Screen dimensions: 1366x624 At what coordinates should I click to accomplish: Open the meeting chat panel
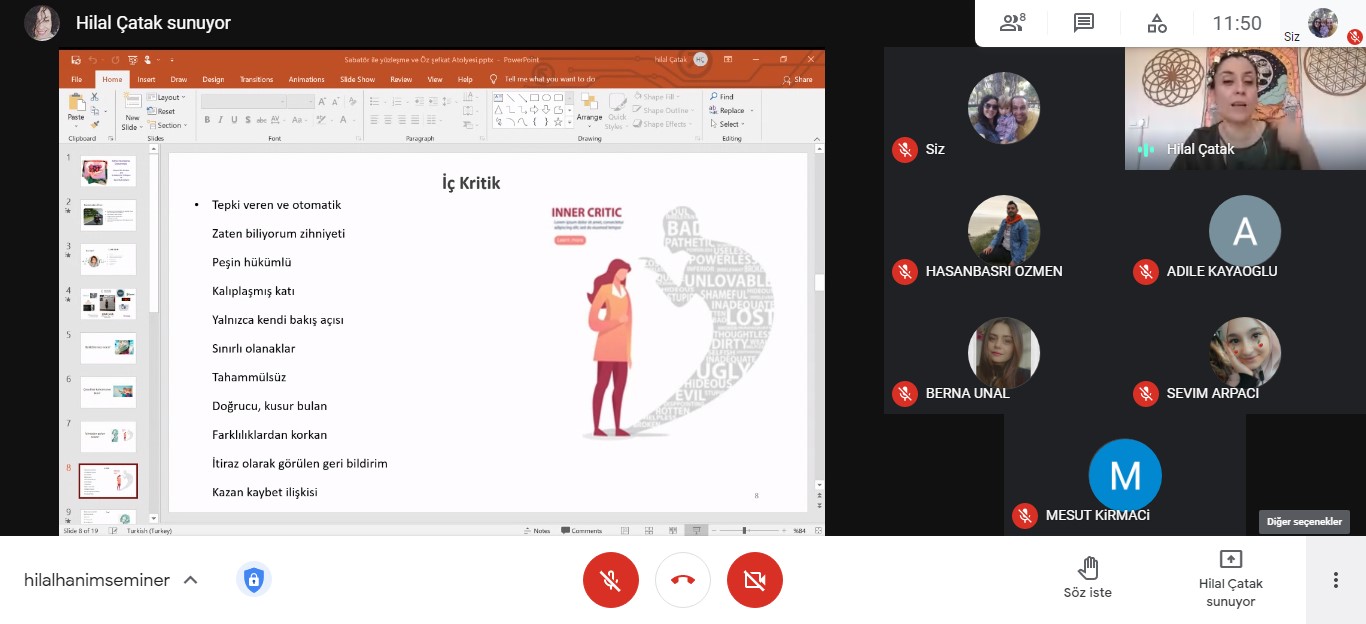tap(1084, 23)
